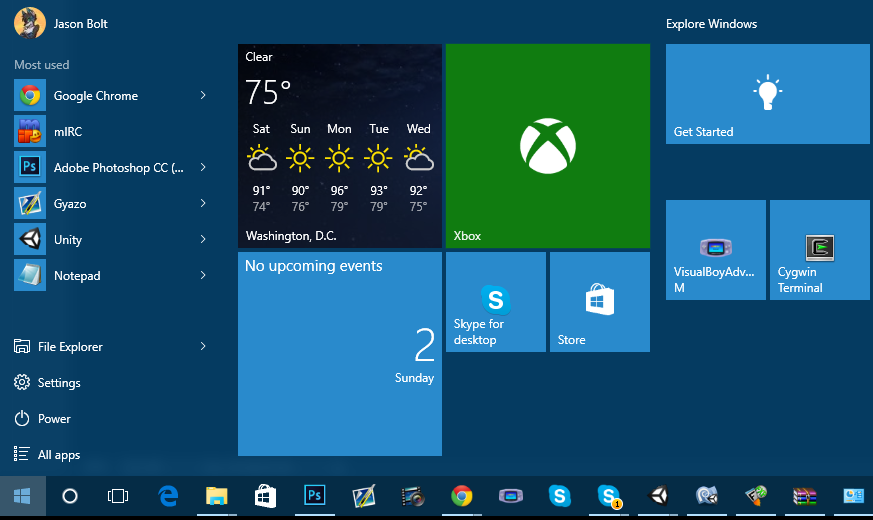Open Unity from the Most used list
This screenshot has height=520, width=873.
110,239
